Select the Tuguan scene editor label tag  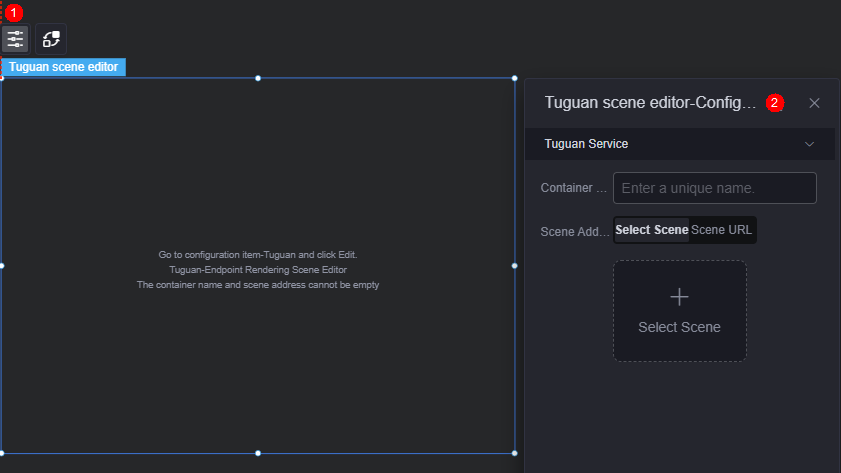(x=63, y=67)
